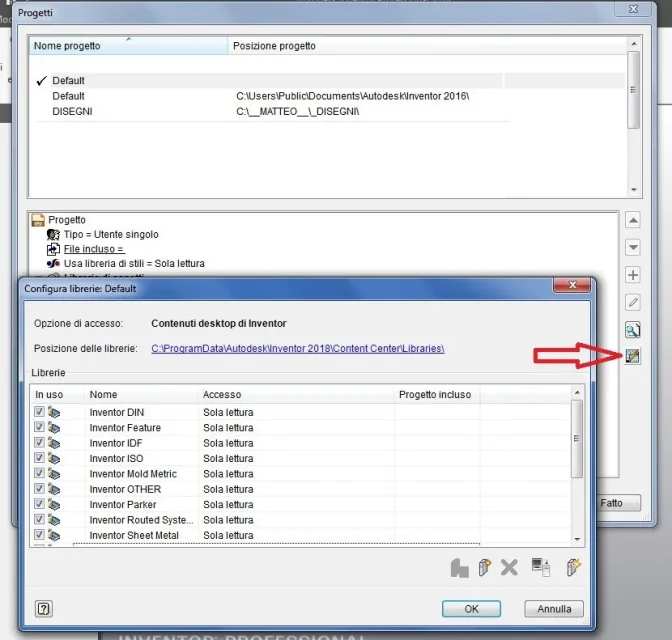Click the magnifier browse icon in Progetti window
The height and width of the screenshot is (640, 672).
click(x=633, y=330)
